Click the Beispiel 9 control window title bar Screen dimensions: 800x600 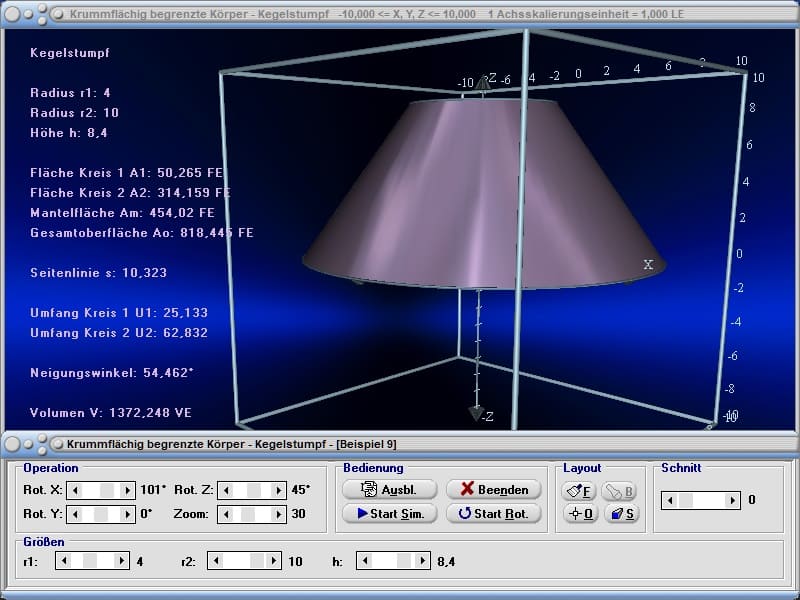[400, 444]
